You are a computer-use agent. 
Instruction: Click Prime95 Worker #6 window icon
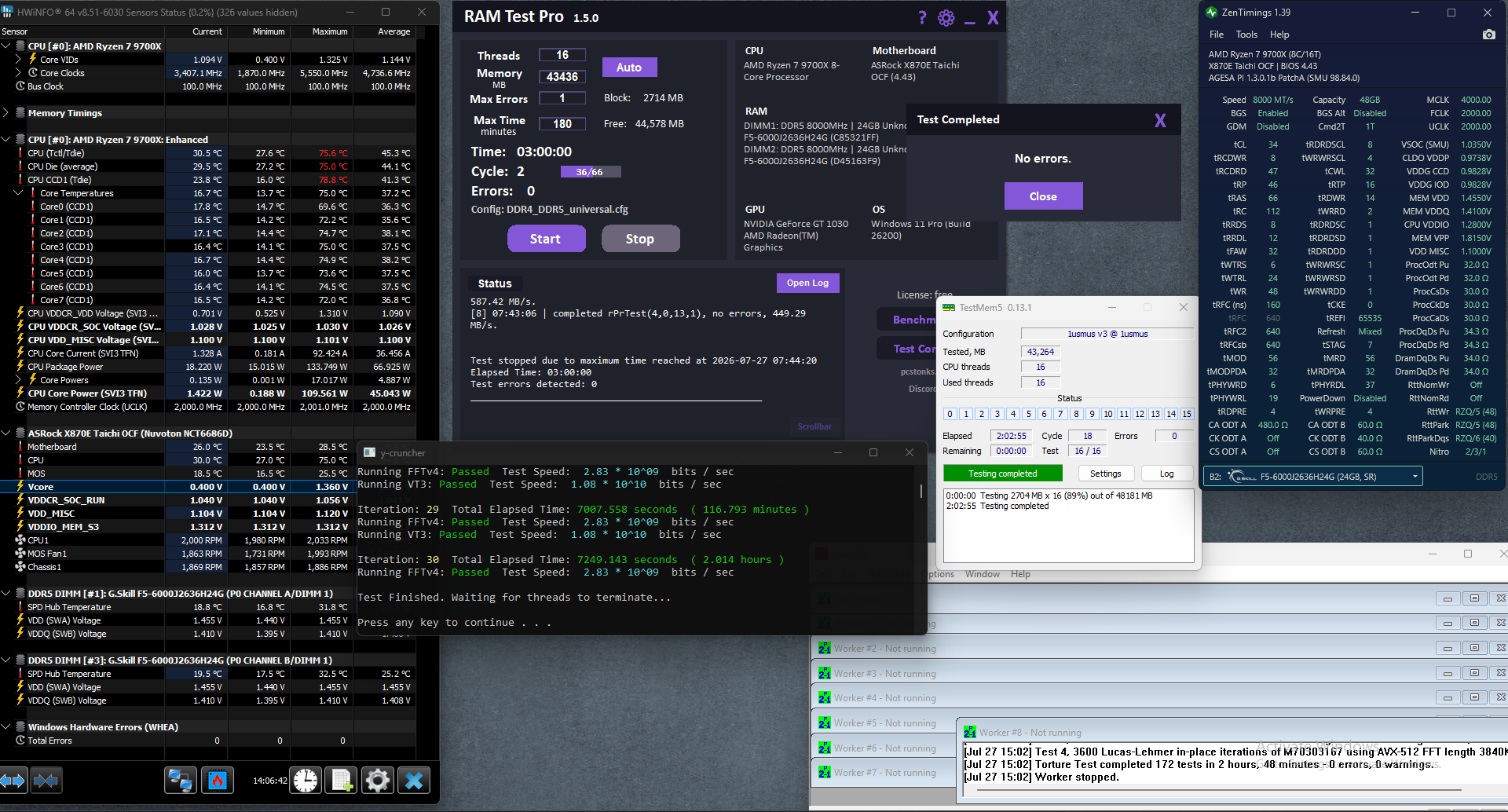click(824, 748)
